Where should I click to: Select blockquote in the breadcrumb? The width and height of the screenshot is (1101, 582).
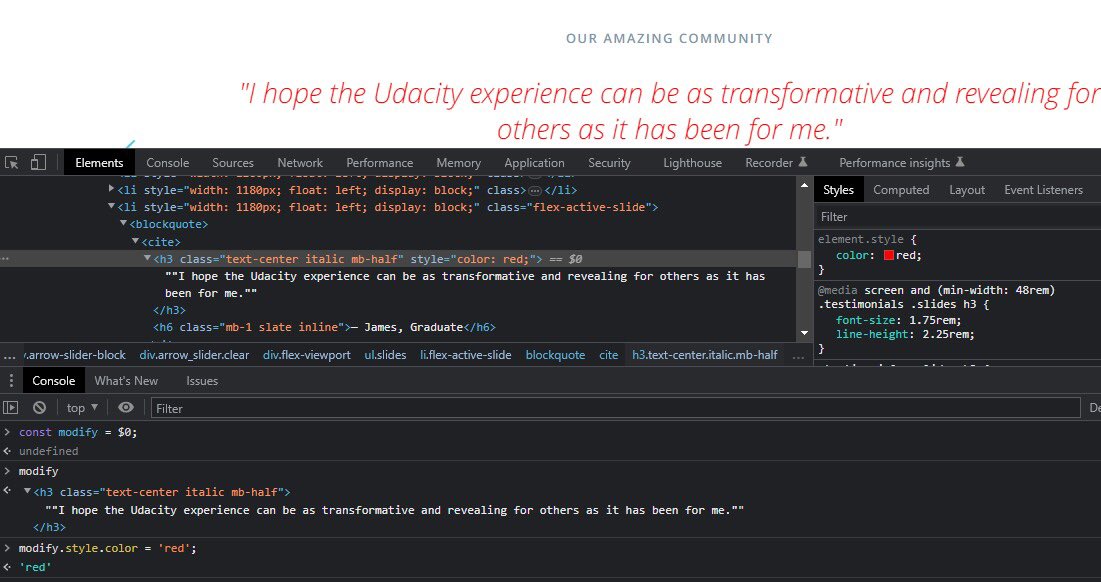555,355
